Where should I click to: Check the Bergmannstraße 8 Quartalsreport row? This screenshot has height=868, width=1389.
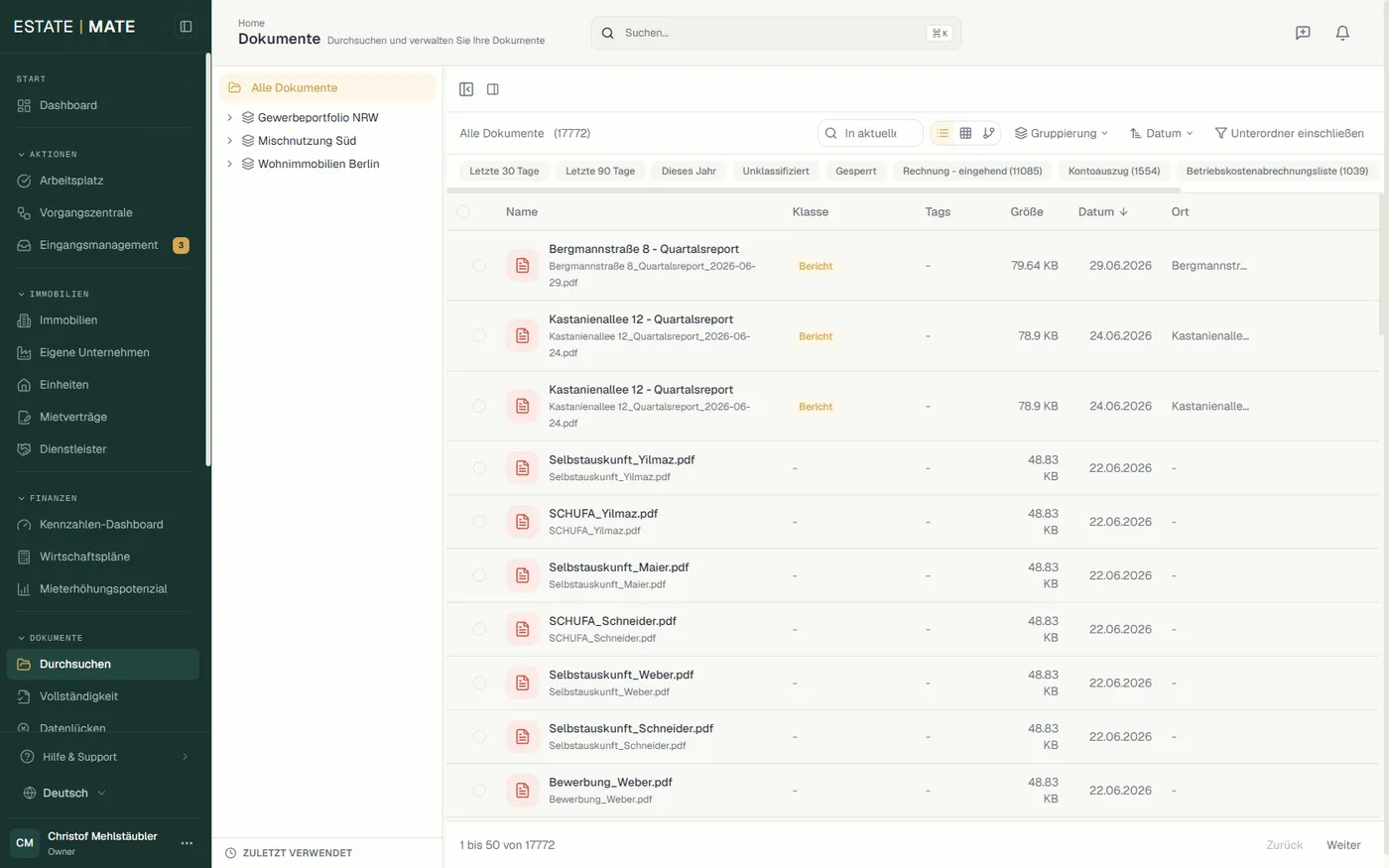coord(479,266)
